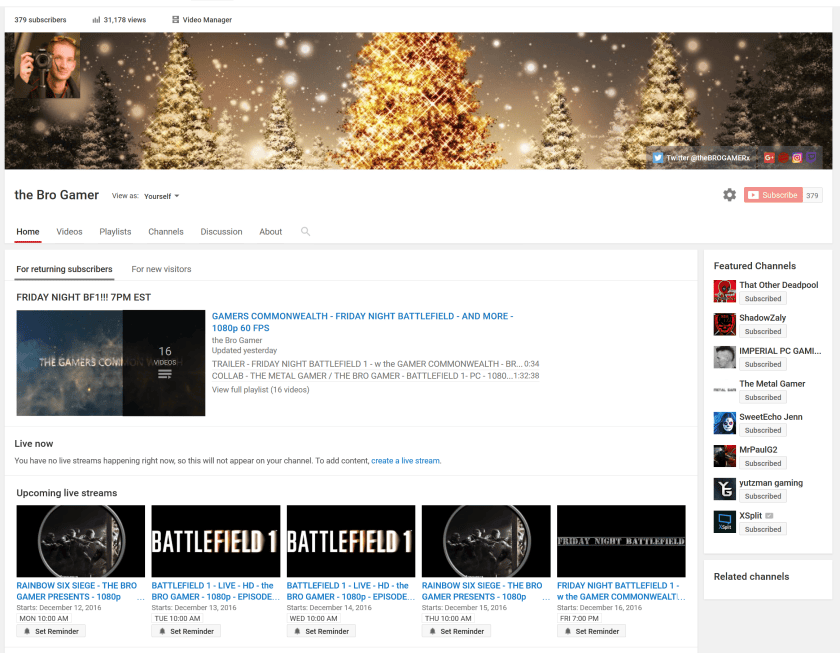Toggle Subscribed for XSplit

(763, 529)
